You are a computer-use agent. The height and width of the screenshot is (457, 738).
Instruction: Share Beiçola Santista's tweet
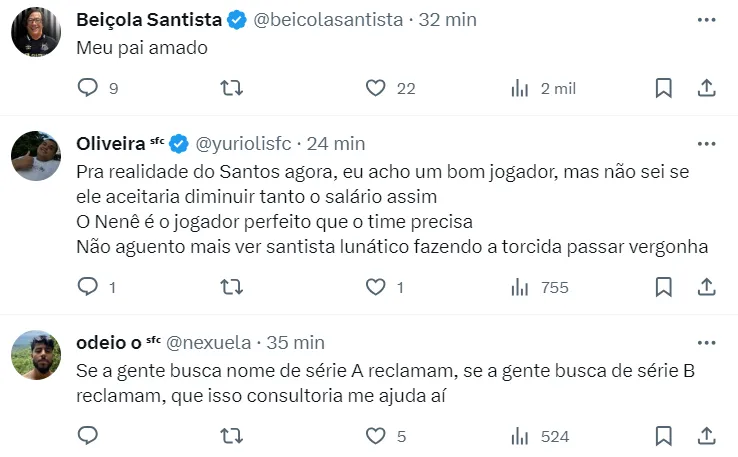(x=706, y=88)
